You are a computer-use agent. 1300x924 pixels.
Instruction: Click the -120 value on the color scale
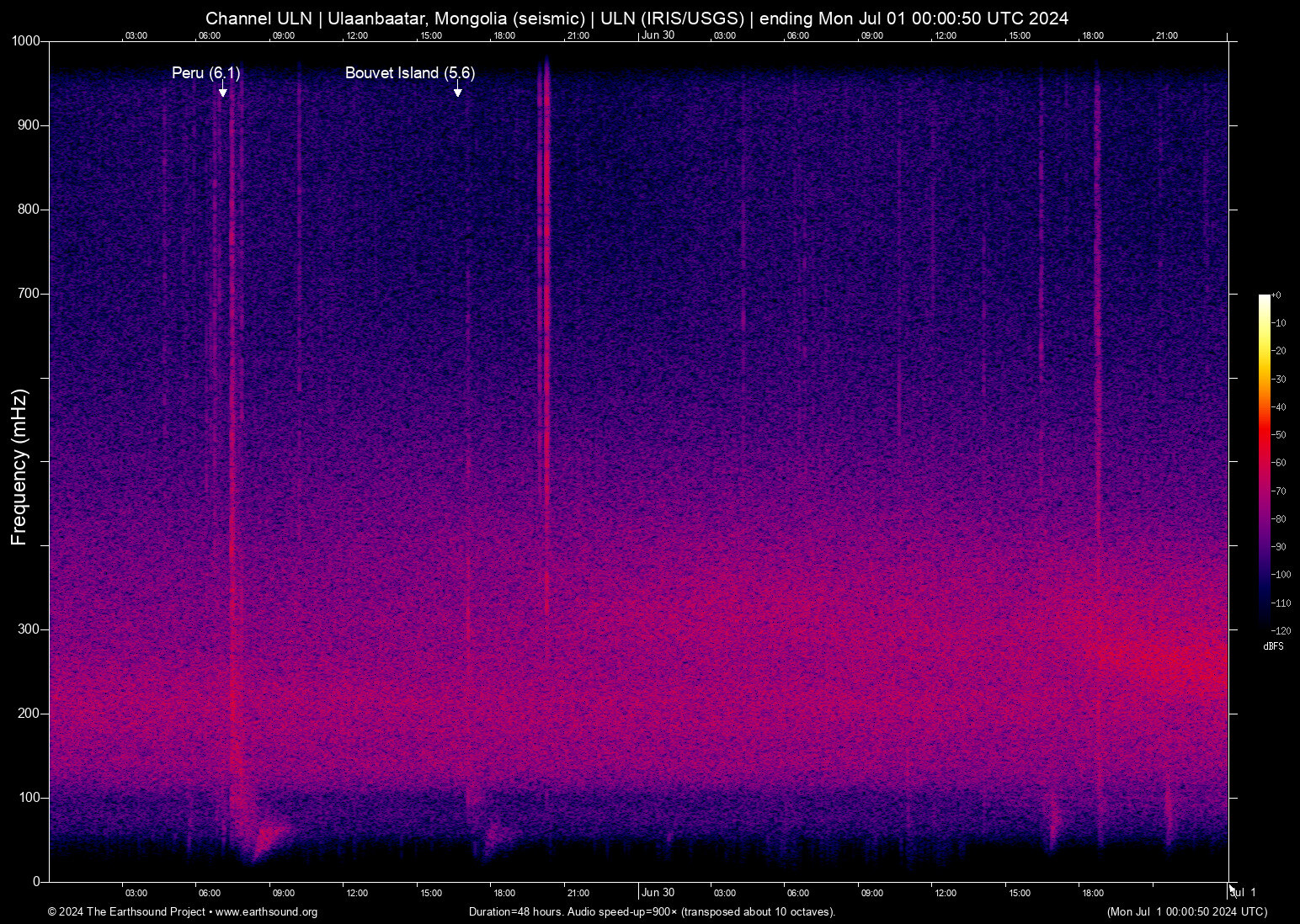pos(1281,631)
